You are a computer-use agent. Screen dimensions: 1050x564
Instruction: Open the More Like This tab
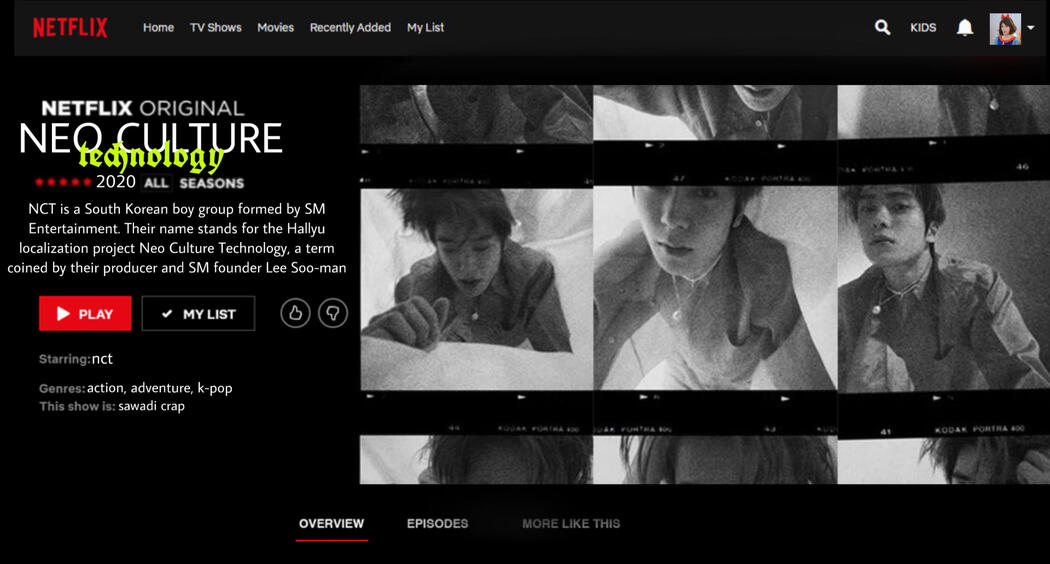[571, 523]
